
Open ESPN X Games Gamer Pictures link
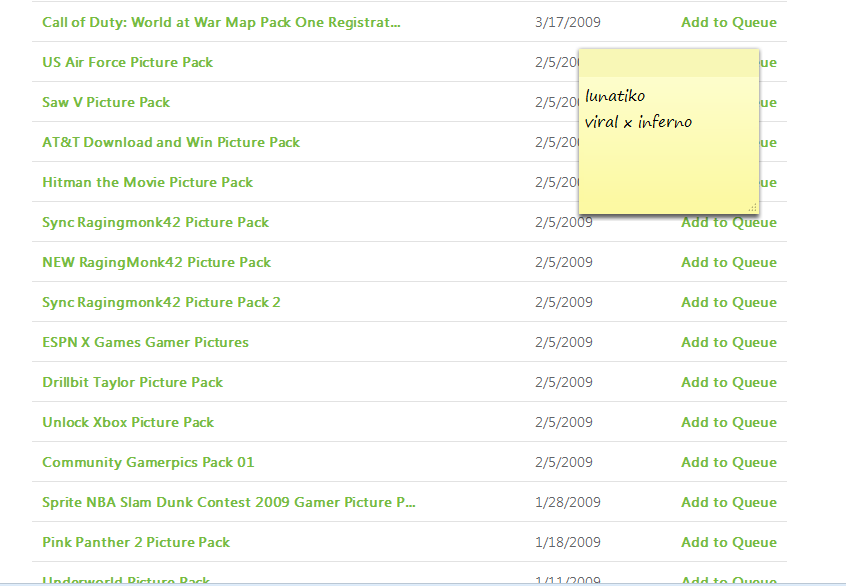coord(145,342)
